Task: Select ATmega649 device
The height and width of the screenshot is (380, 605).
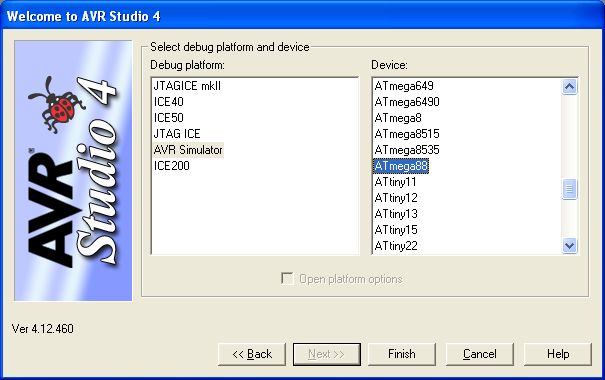Action: coord(404,86)
